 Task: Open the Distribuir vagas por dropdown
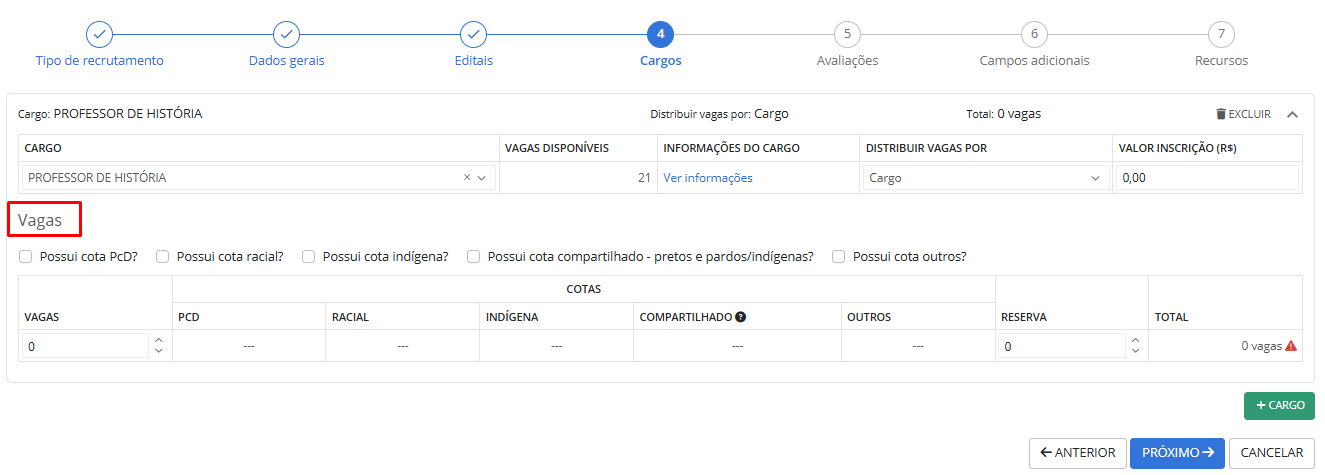point(984,178)
